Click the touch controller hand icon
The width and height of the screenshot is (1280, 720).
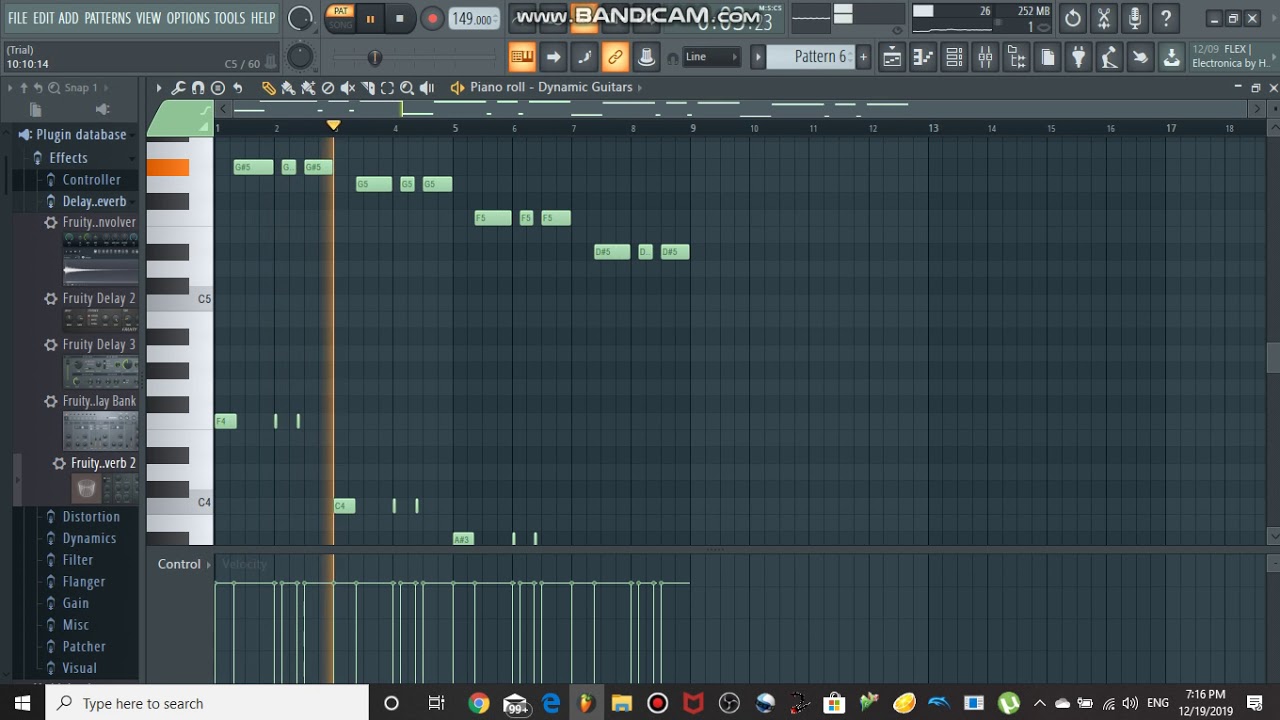[1140, 57]
